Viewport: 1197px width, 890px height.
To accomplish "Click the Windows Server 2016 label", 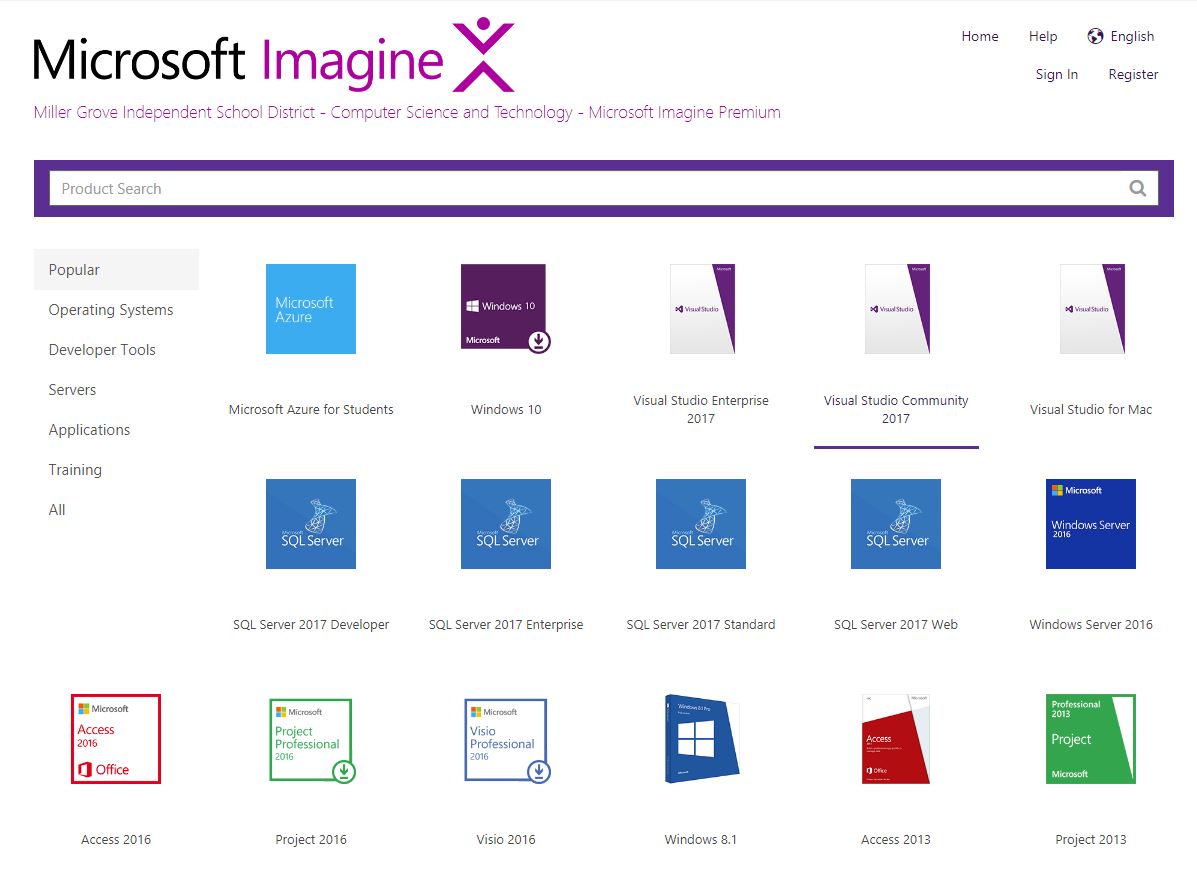I will 1091,624.
